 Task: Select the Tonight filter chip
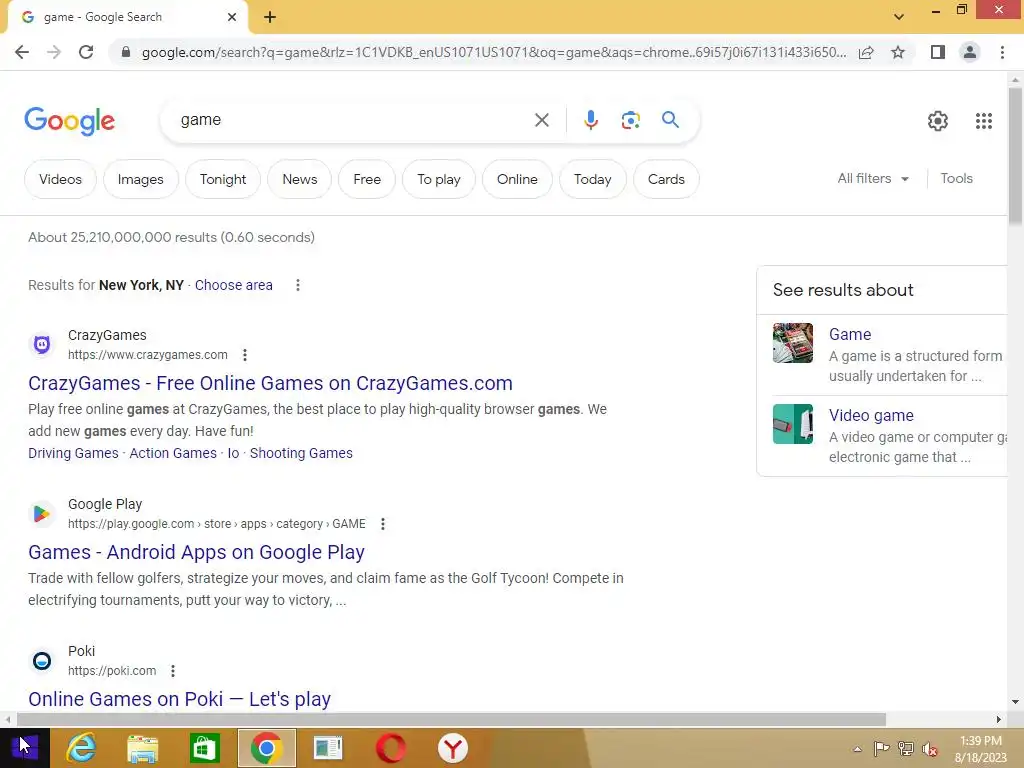223,179
